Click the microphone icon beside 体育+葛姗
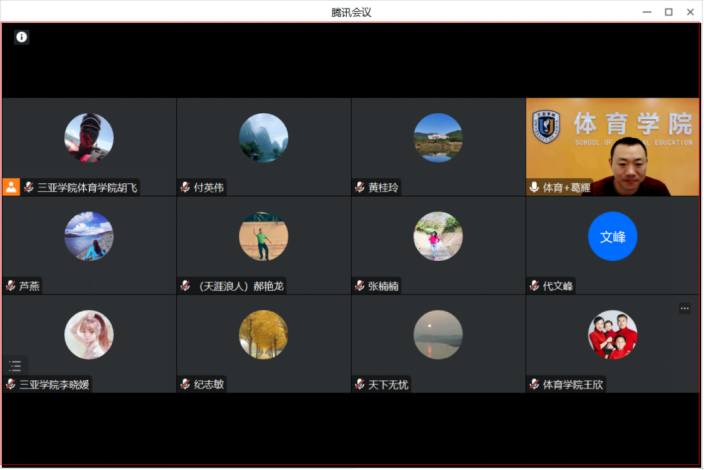The image size is (704, 470). click(534, 187)
